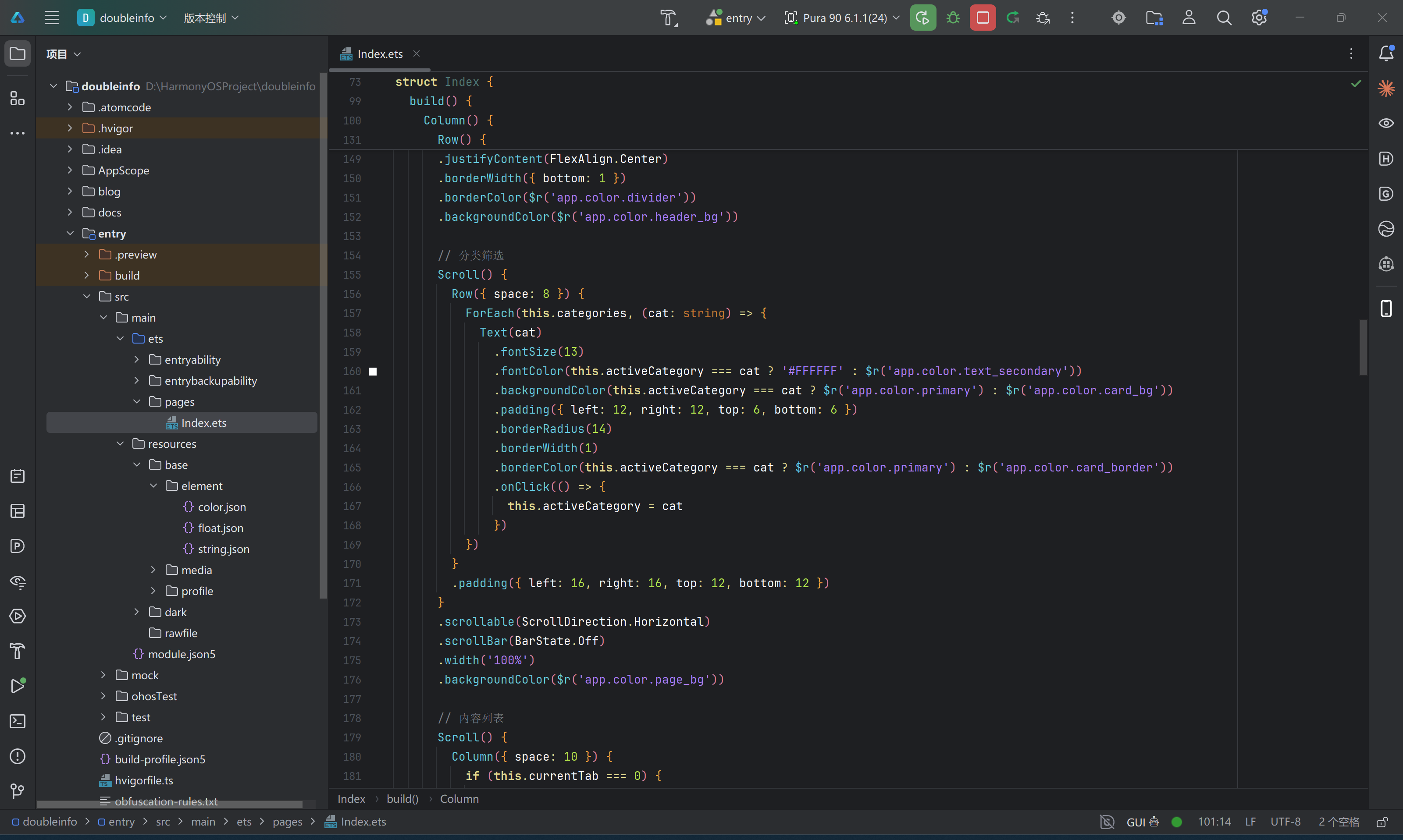The width and height of the screenshot is (1403, 840).
Task: Toggle the read-only lock icon in status bar
Action: click(x=1382, y=822)
